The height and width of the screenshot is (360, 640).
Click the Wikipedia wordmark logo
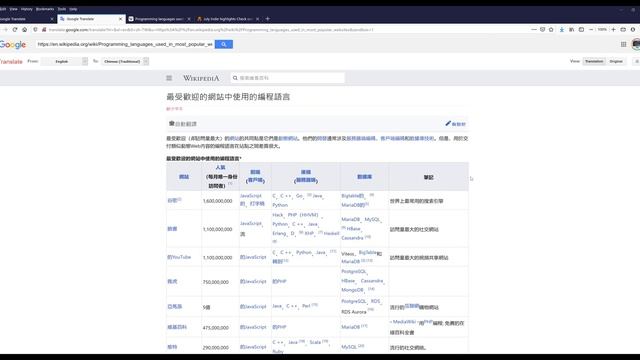[x=201, y=78]
